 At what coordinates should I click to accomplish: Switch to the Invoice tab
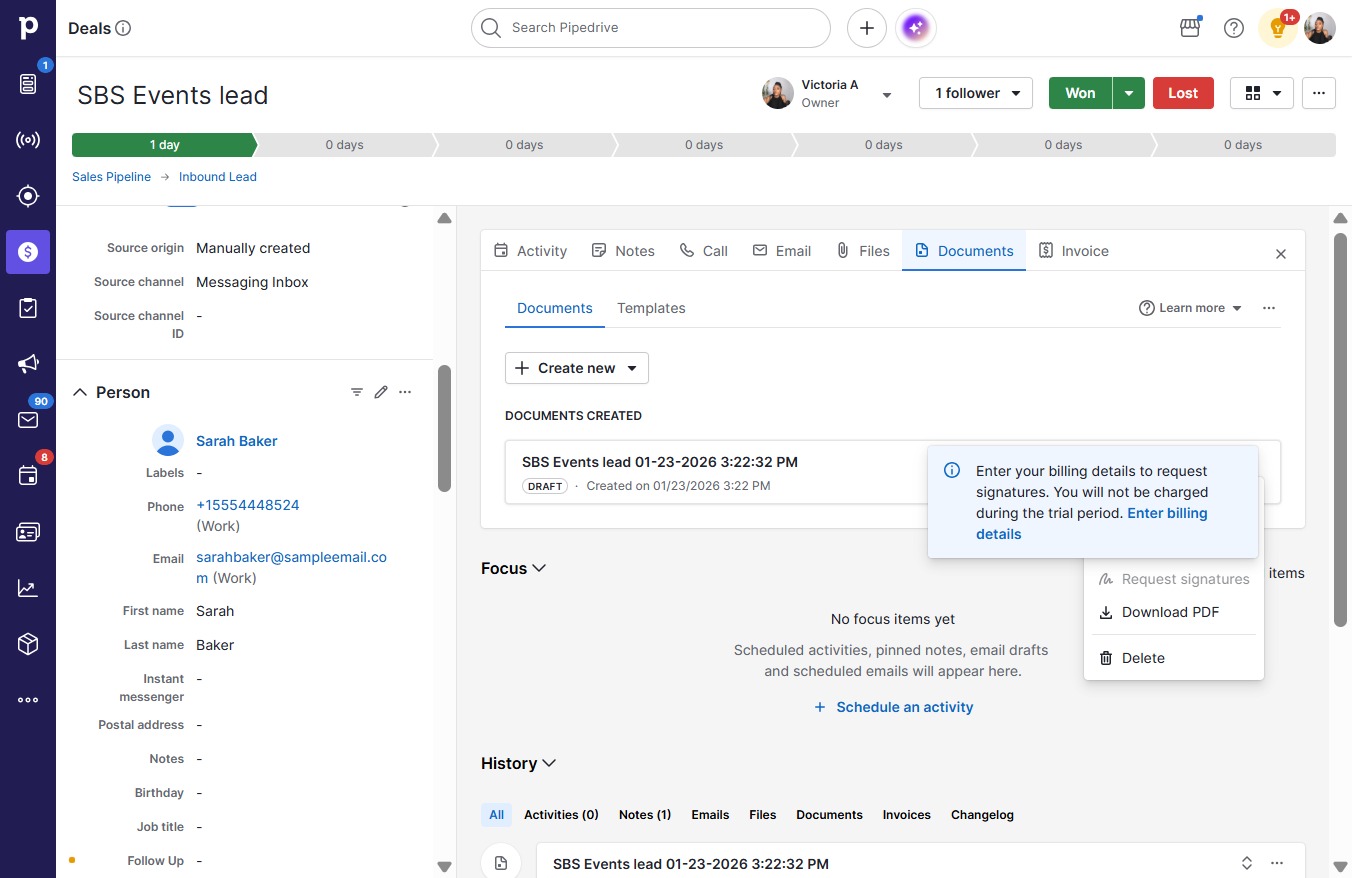[x=1074, y=251]
